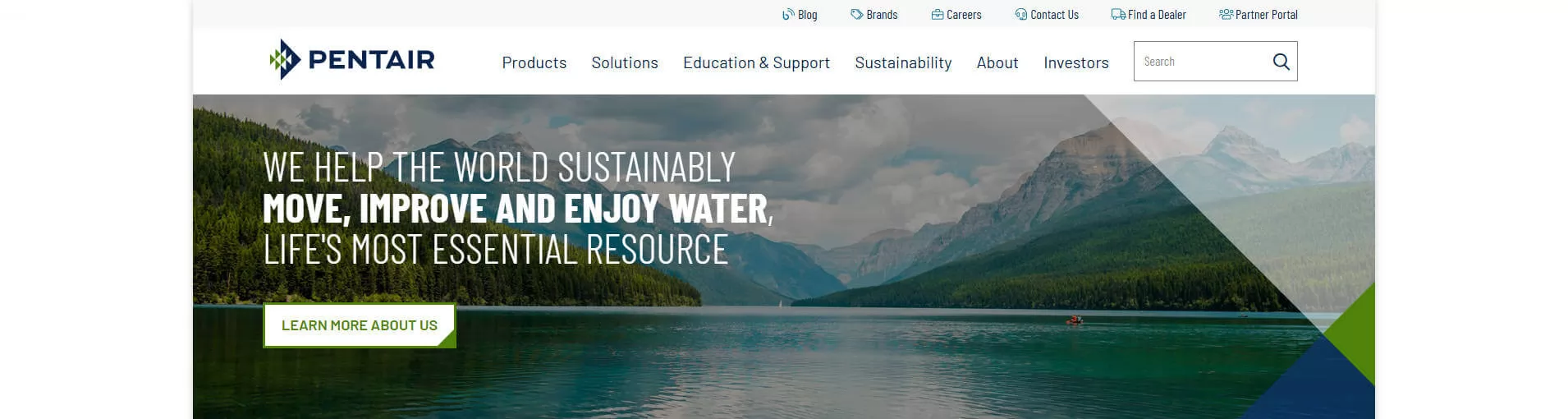Viewport: 1568px width, 419px height.
Task: Click the Find a Dealer truck icon
Action: (1118, 15)
